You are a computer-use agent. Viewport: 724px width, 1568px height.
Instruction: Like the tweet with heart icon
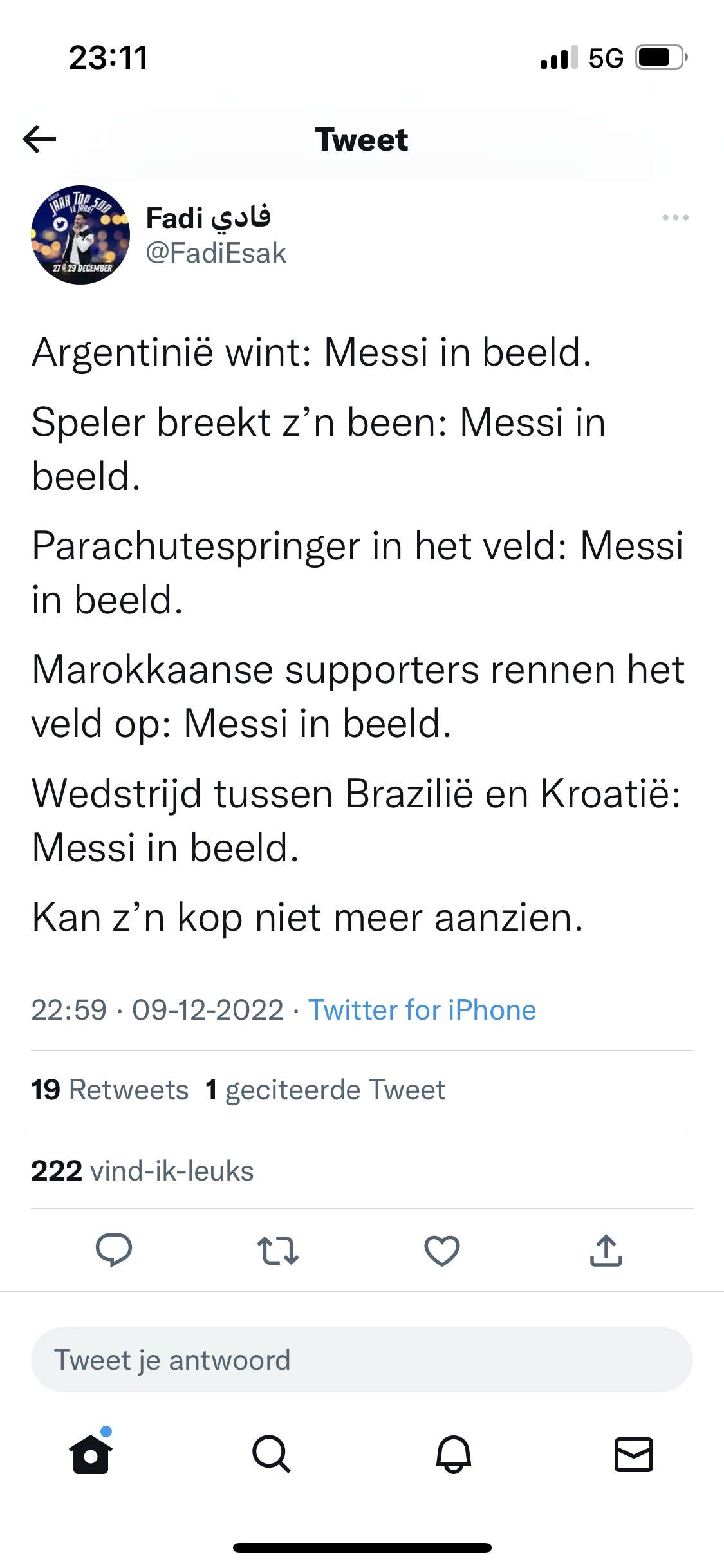point(442,1251)
